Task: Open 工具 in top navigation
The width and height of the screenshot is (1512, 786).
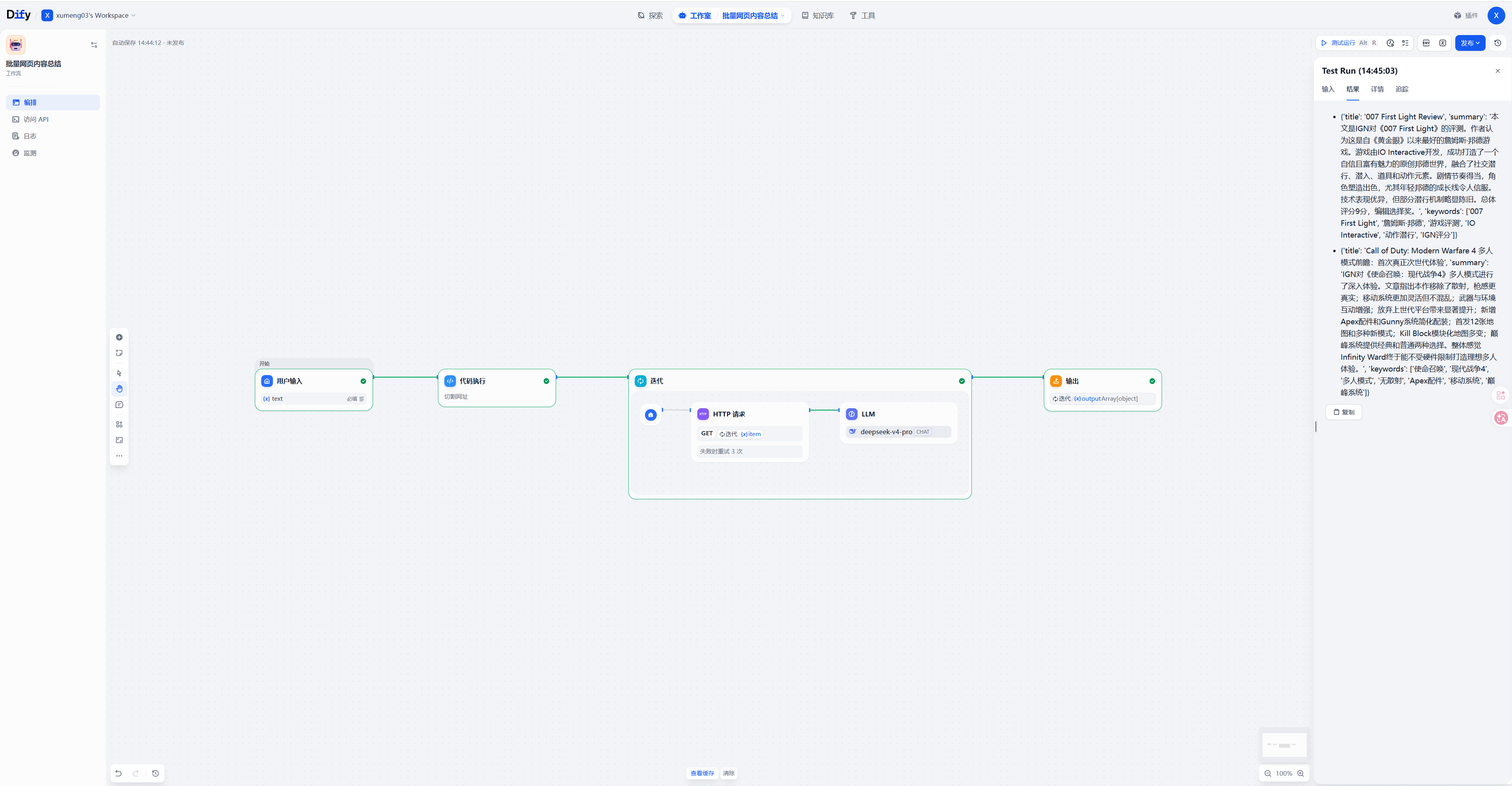Action: pos(862,16)
